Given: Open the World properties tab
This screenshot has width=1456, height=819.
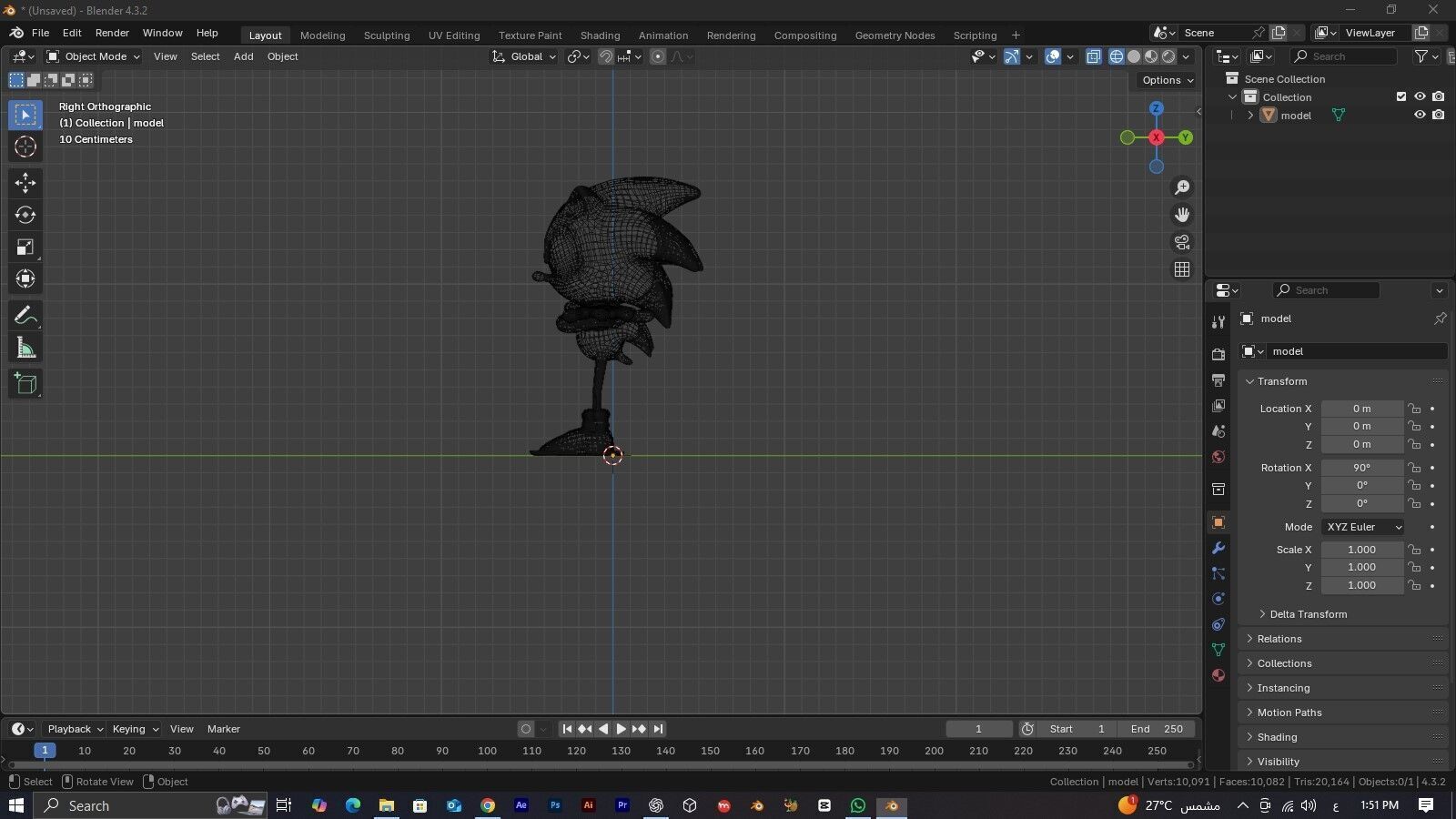Looking at the screenshot, I should click(1218, 457).
